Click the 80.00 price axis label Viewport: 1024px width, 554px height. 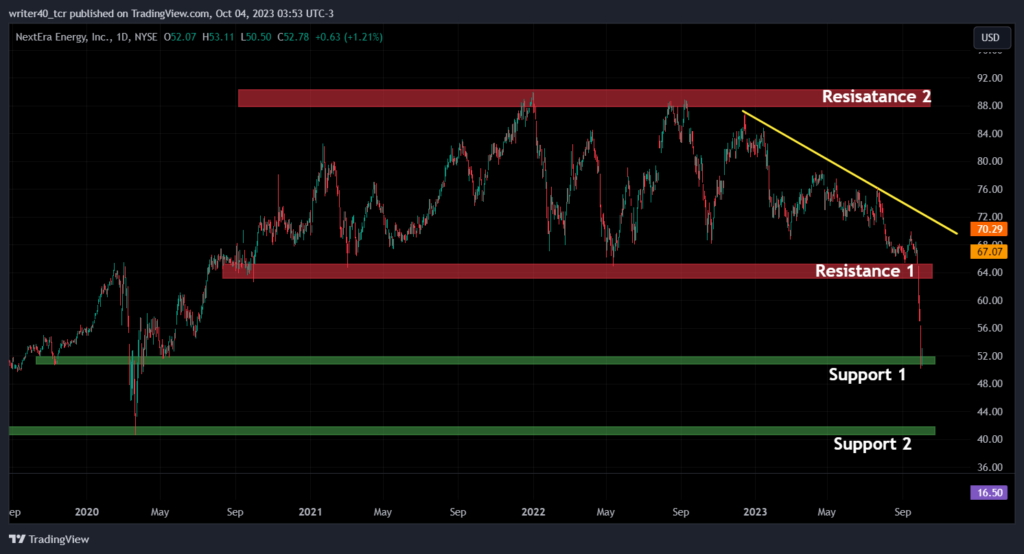(989, 161)
